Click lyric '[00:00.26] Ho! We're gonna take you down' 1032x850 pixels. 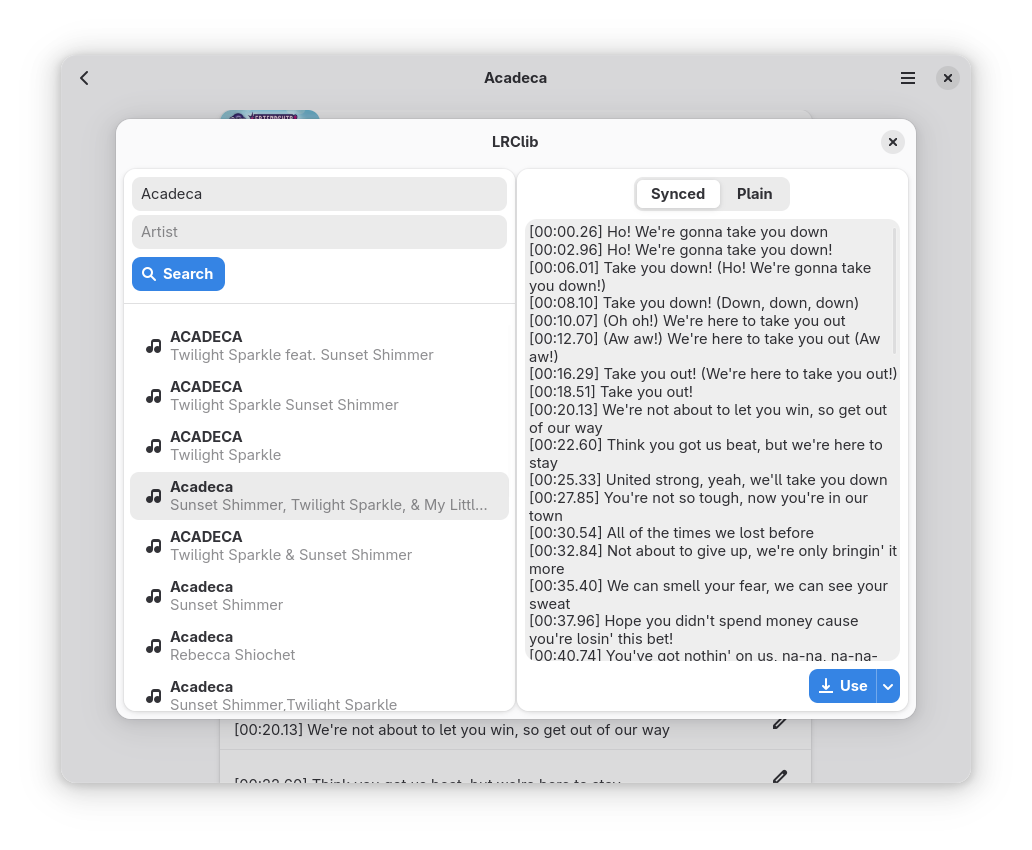679,232
